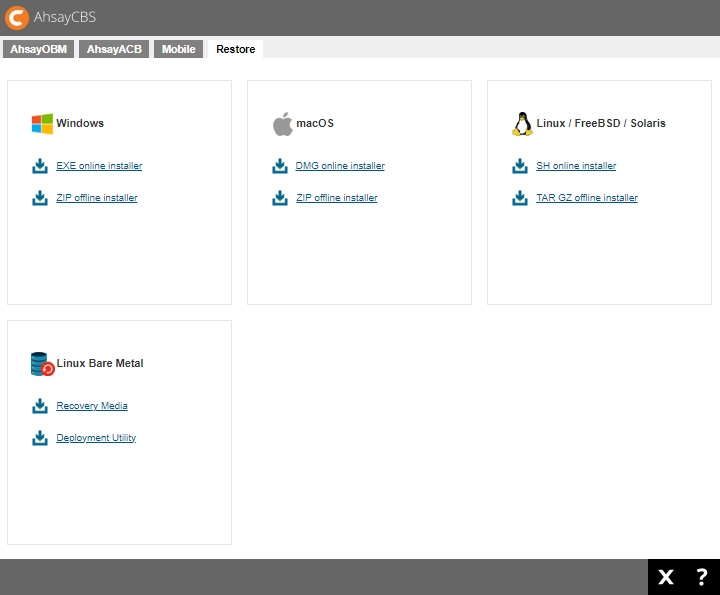Click download icon beside TAR GZ offline installer
Image resolution: width=720 pixels, height=595 pixels.
coord(520,198)
